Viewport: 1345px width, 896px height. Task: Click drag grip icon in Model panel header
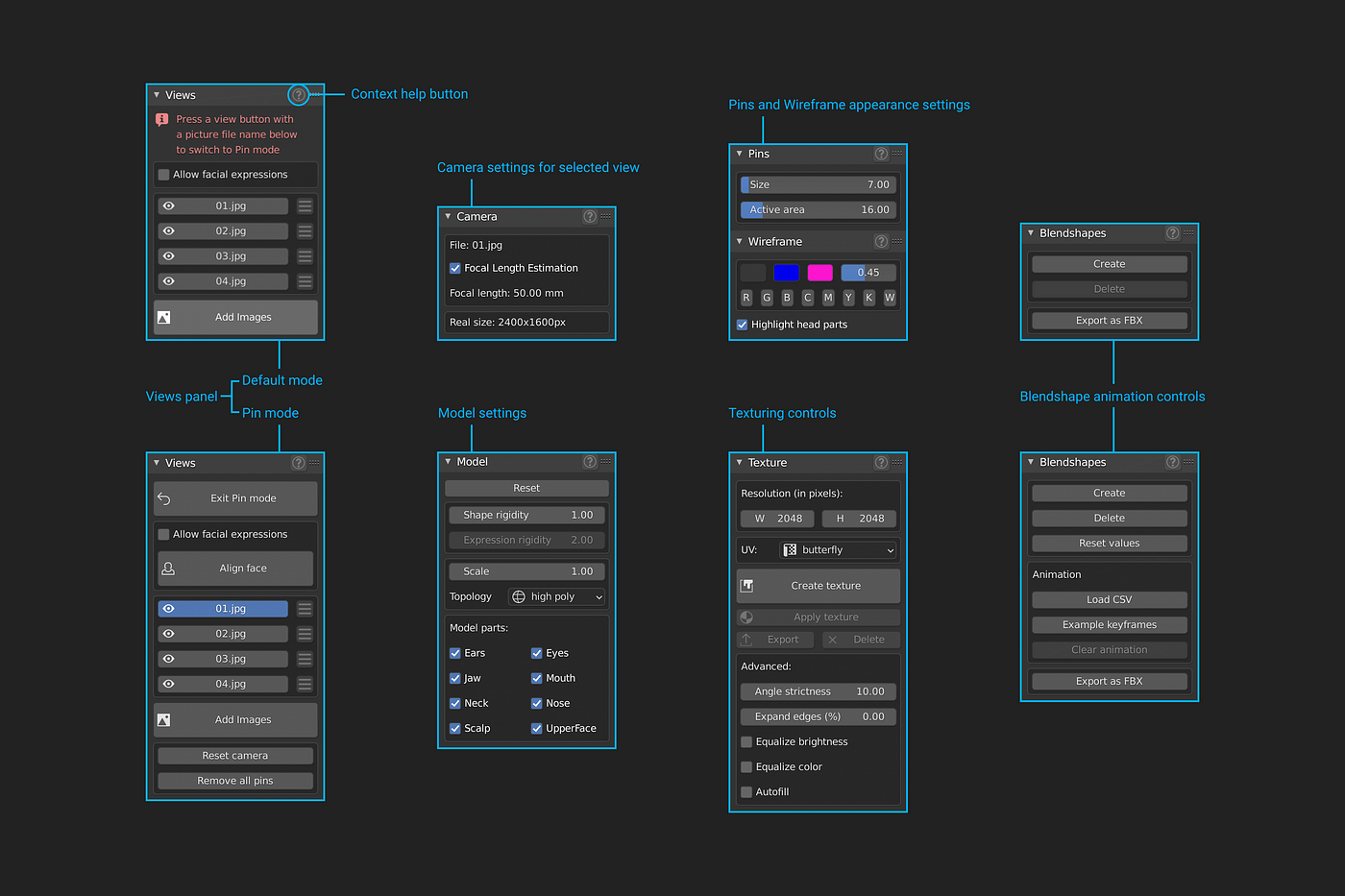[x=605, y=462]
